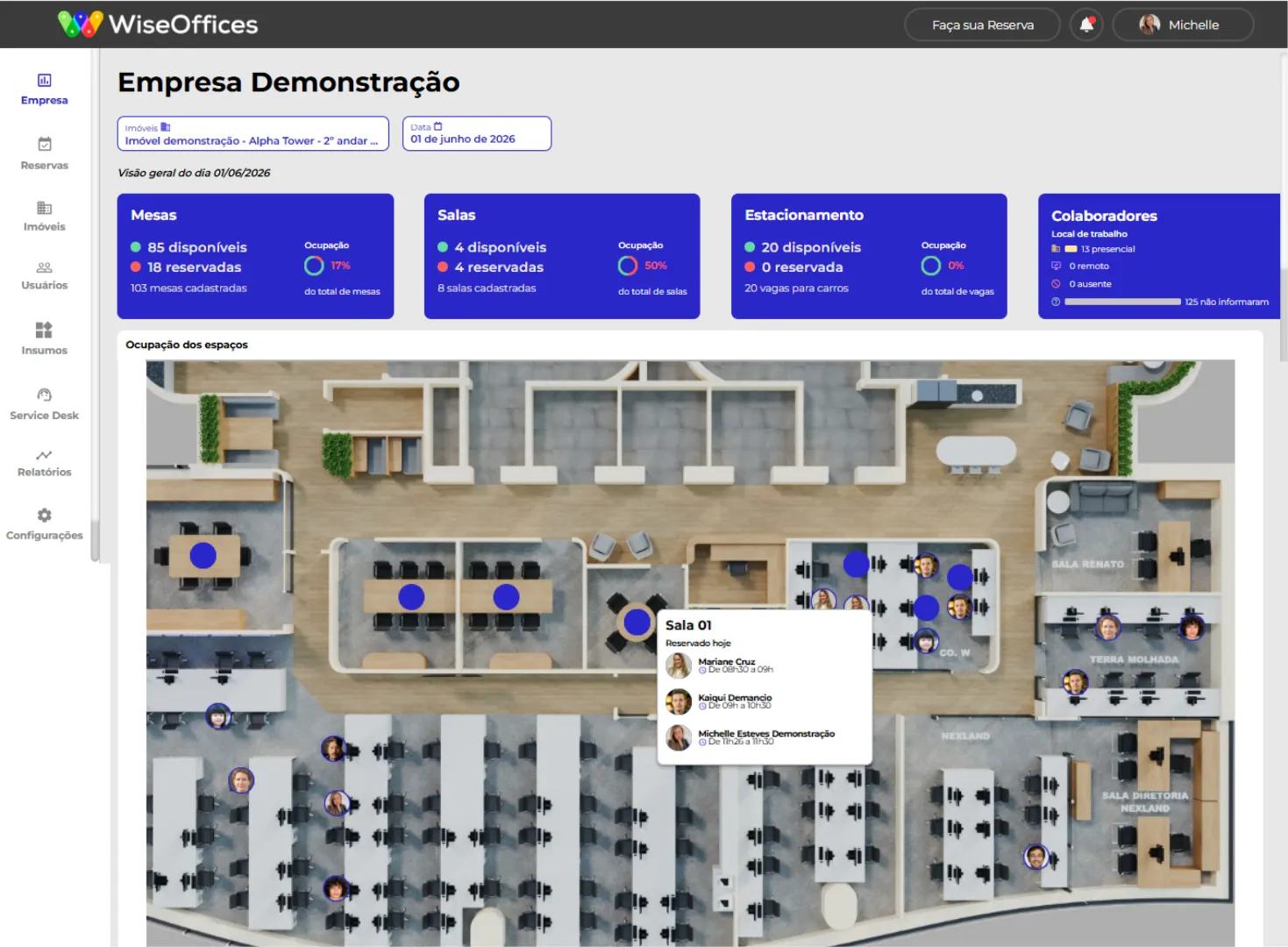1288x947 pixels.
Task: Click the '125 não informaram' progress bar
Action: click(x=1122, y=302)
